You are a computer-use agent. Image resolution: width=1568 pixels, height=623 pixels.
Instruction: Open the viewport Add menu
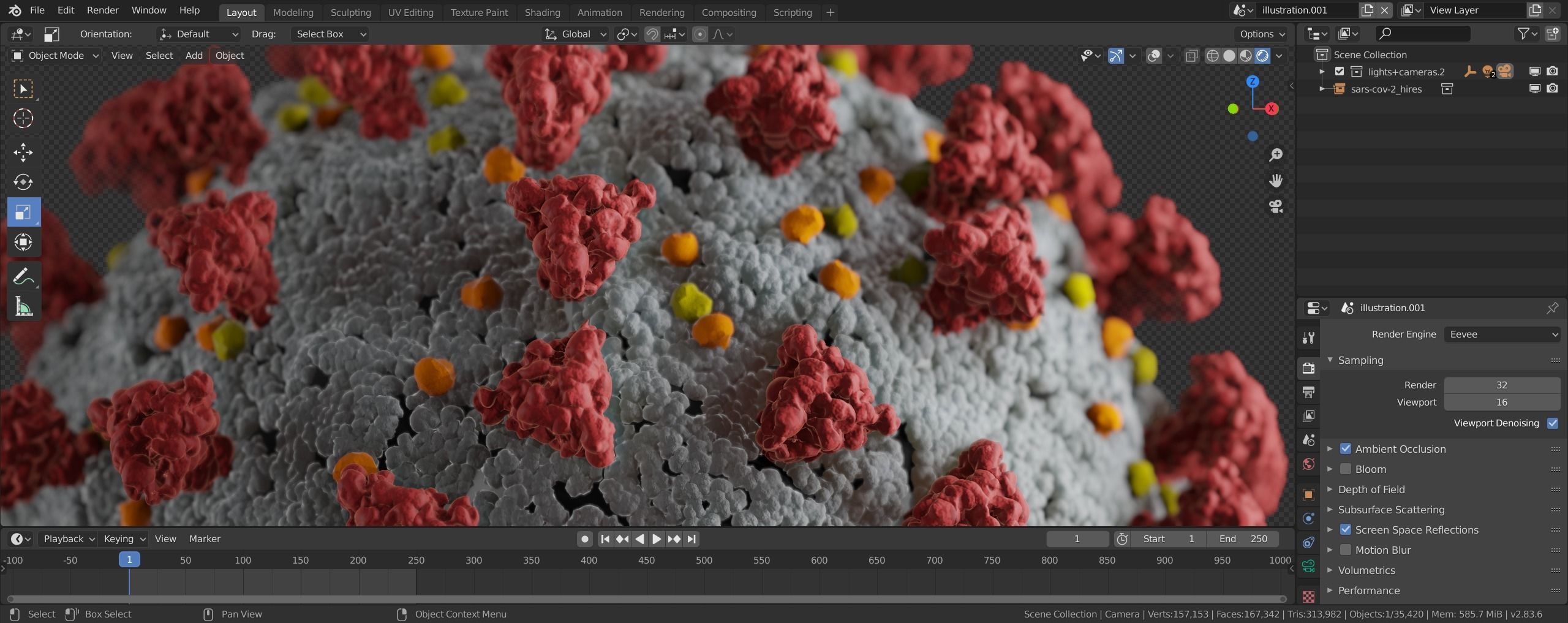pos(194,56)
